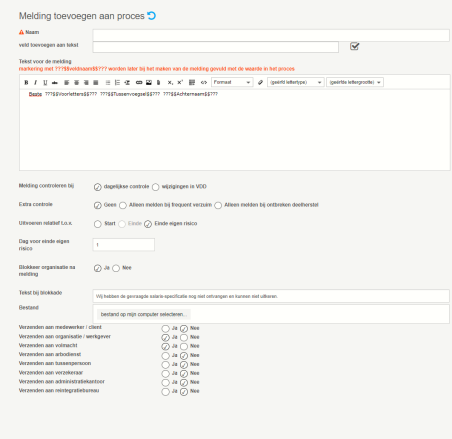Toggle bold formatting in the editor

26,82
